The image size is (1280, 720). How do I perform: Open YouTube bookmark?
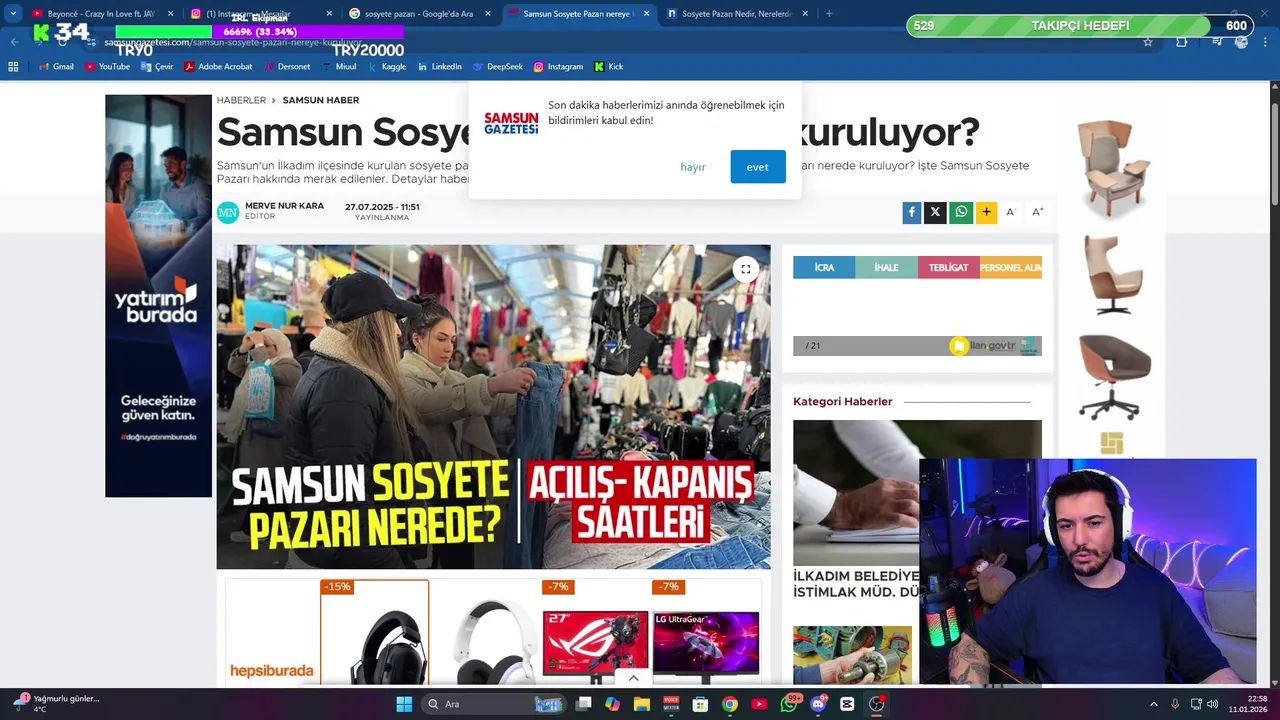click(107, 67)
